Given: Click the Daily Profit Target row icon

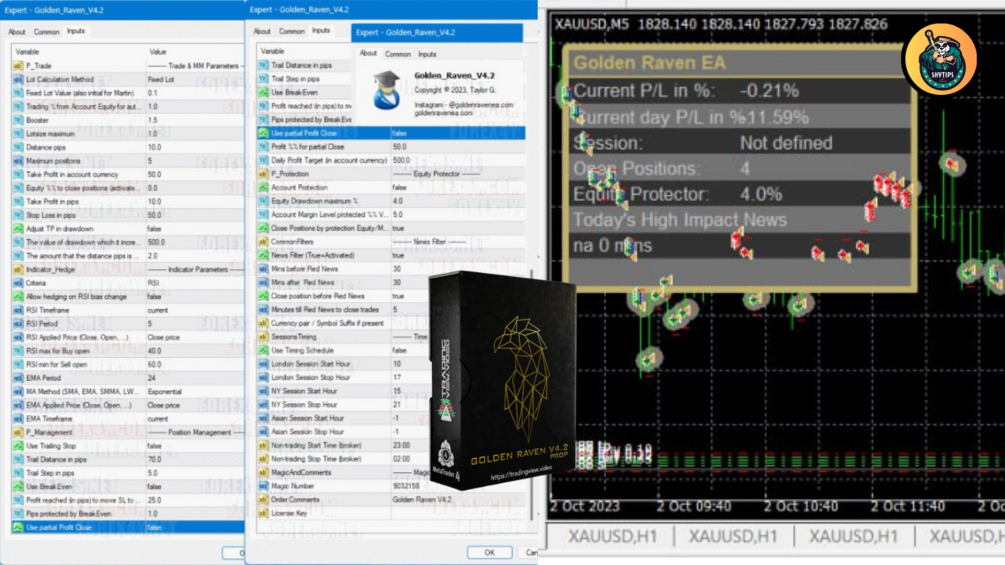Looking at the screenshot, I should [263, 160].
